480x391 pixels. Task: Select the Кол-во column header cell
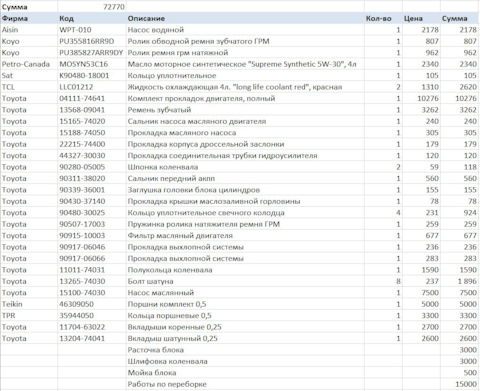pos(383,18)
